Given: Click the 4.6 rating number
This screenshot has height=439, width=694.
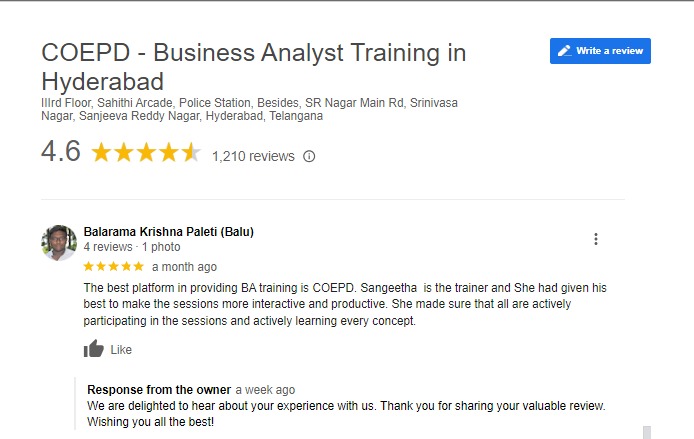Looking at the screenshot, I should (61, 153).
